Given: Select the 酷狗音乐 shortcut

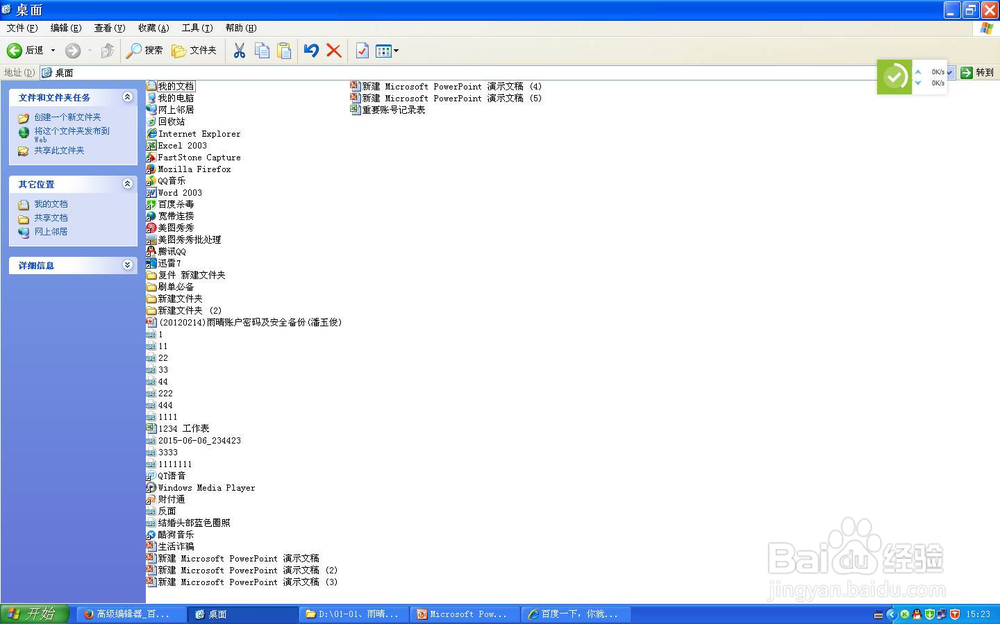Looking at the screenshot, I should [170, 535].
